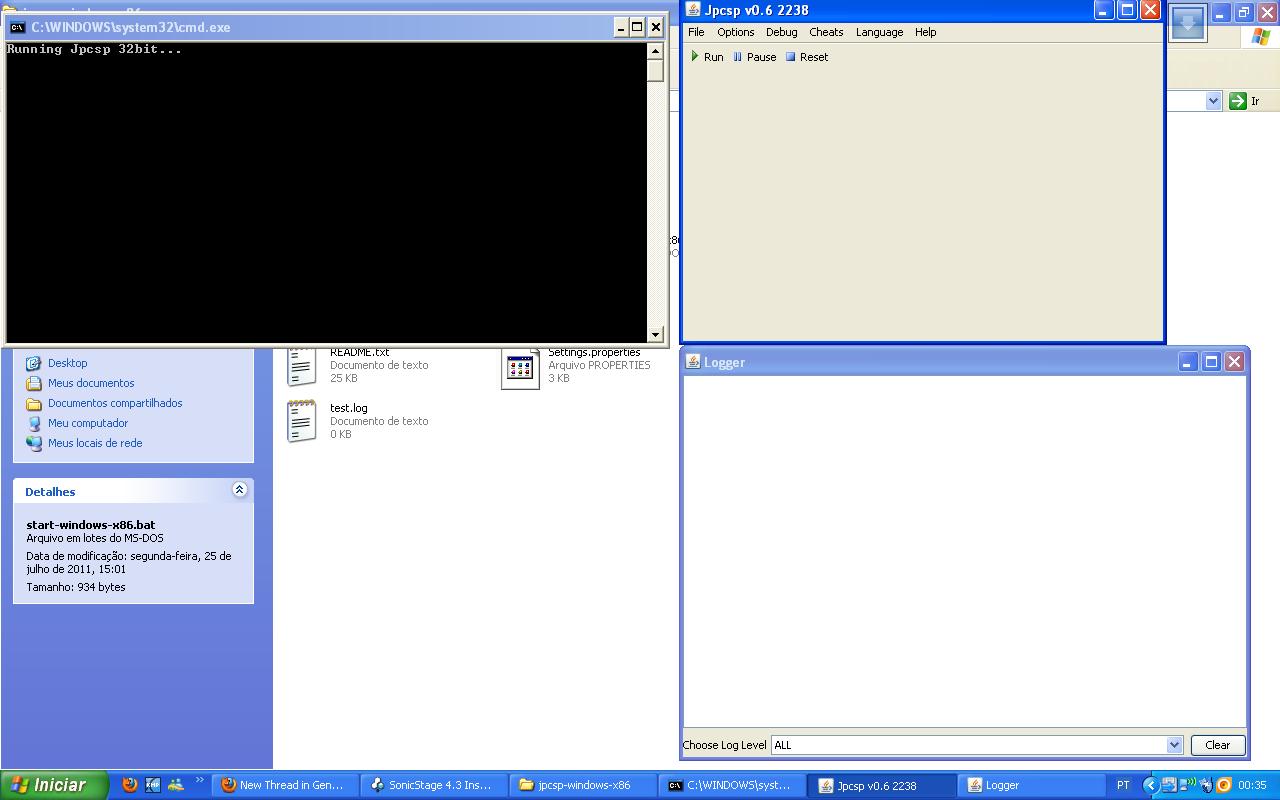
Task: Open the Choose Log Level dropdown
Action: point(1174,745)
